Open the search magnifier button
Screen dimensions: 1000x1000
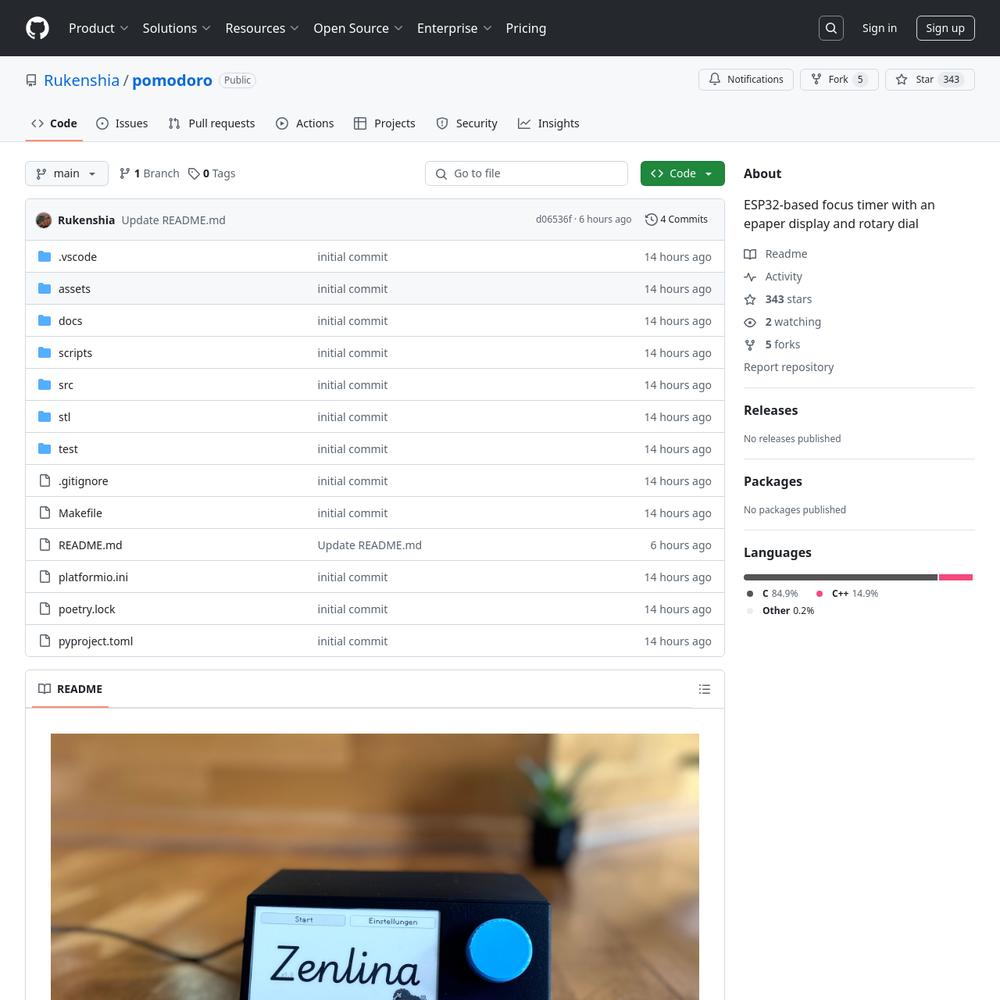[x=831, y=28]
